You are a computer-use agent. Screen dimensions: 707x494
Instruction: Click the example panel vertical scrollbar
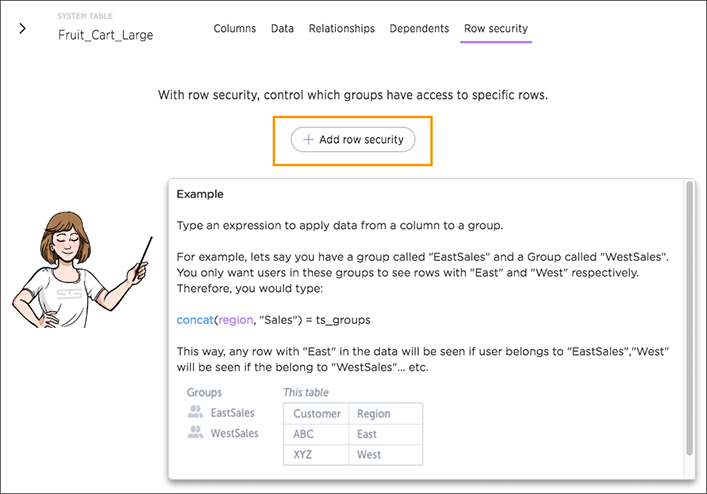pos(689,318)
